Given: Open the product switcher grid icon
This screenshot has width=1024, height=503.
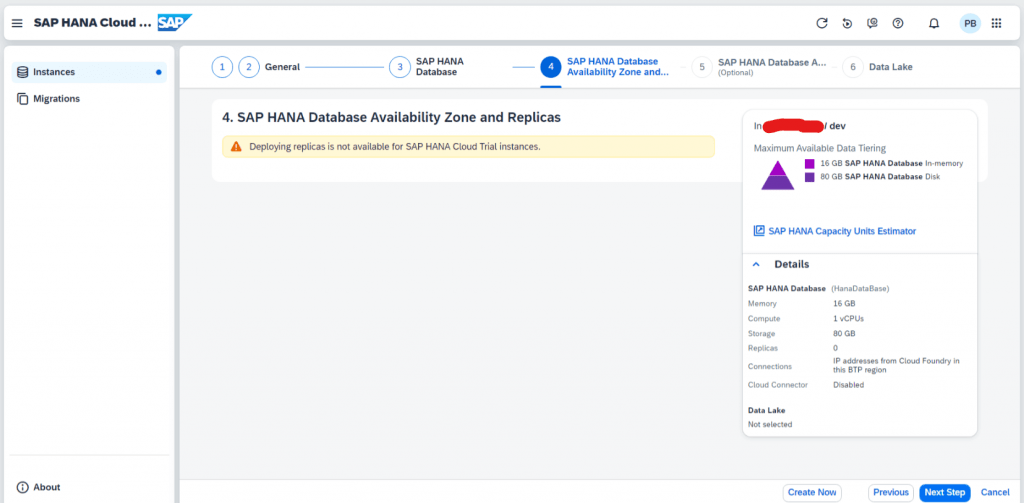Looking at the screenshot, I should coord(996,24).
